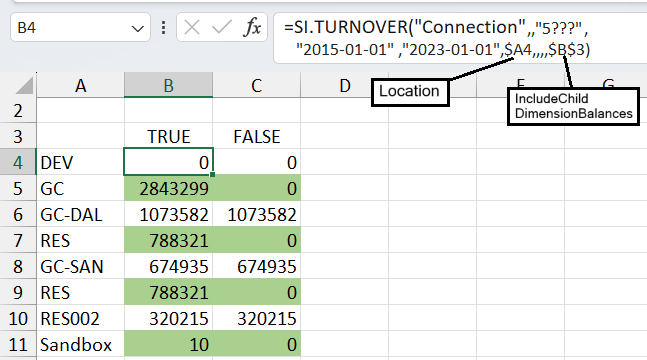
Task: Select row 6 header
Action: click(x=18, y=214)
